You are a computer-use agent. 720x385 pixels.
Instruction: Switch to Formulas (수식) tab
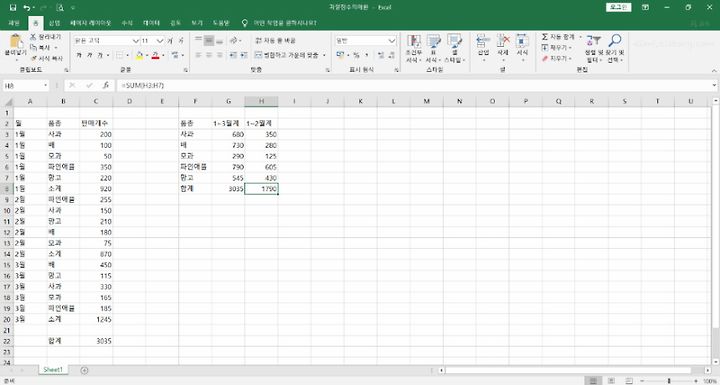127,23
